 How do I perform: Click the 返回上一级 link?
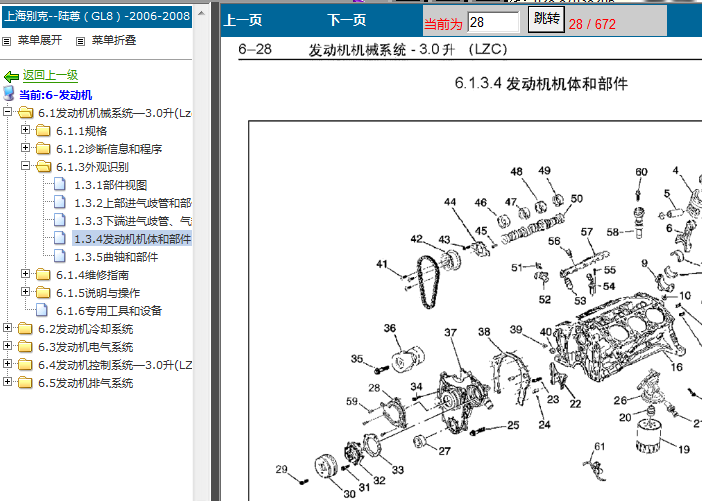click(51, 75)
